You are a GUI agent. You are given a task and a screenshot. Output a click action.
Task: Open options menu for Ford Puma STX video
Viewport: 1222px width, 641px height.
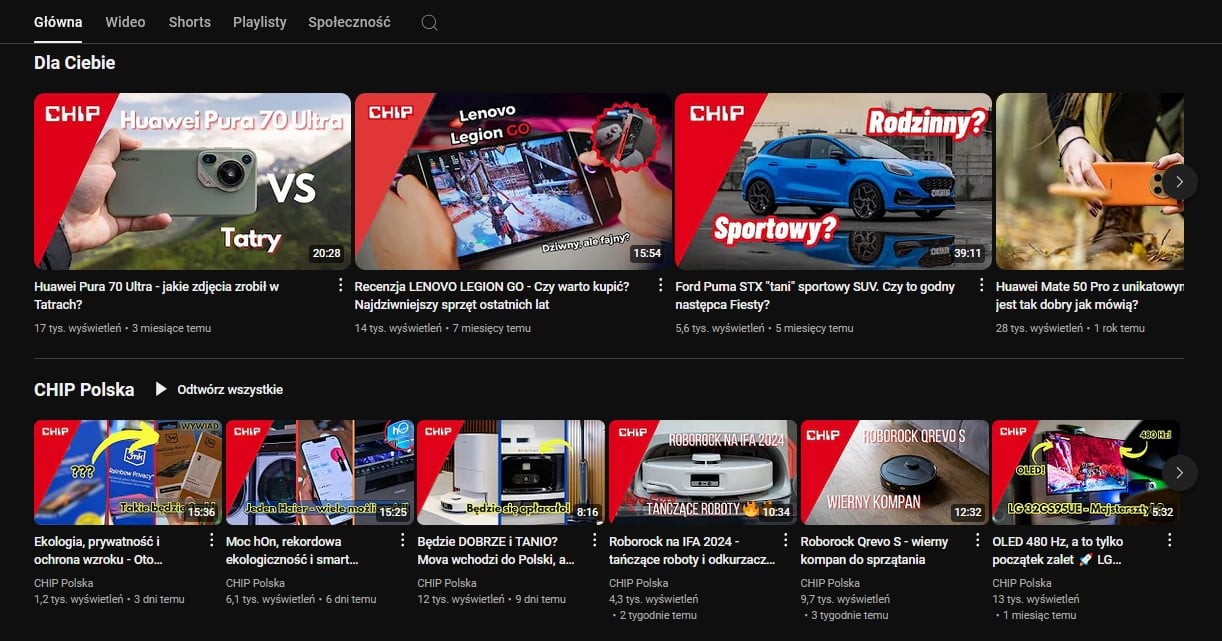981,286
